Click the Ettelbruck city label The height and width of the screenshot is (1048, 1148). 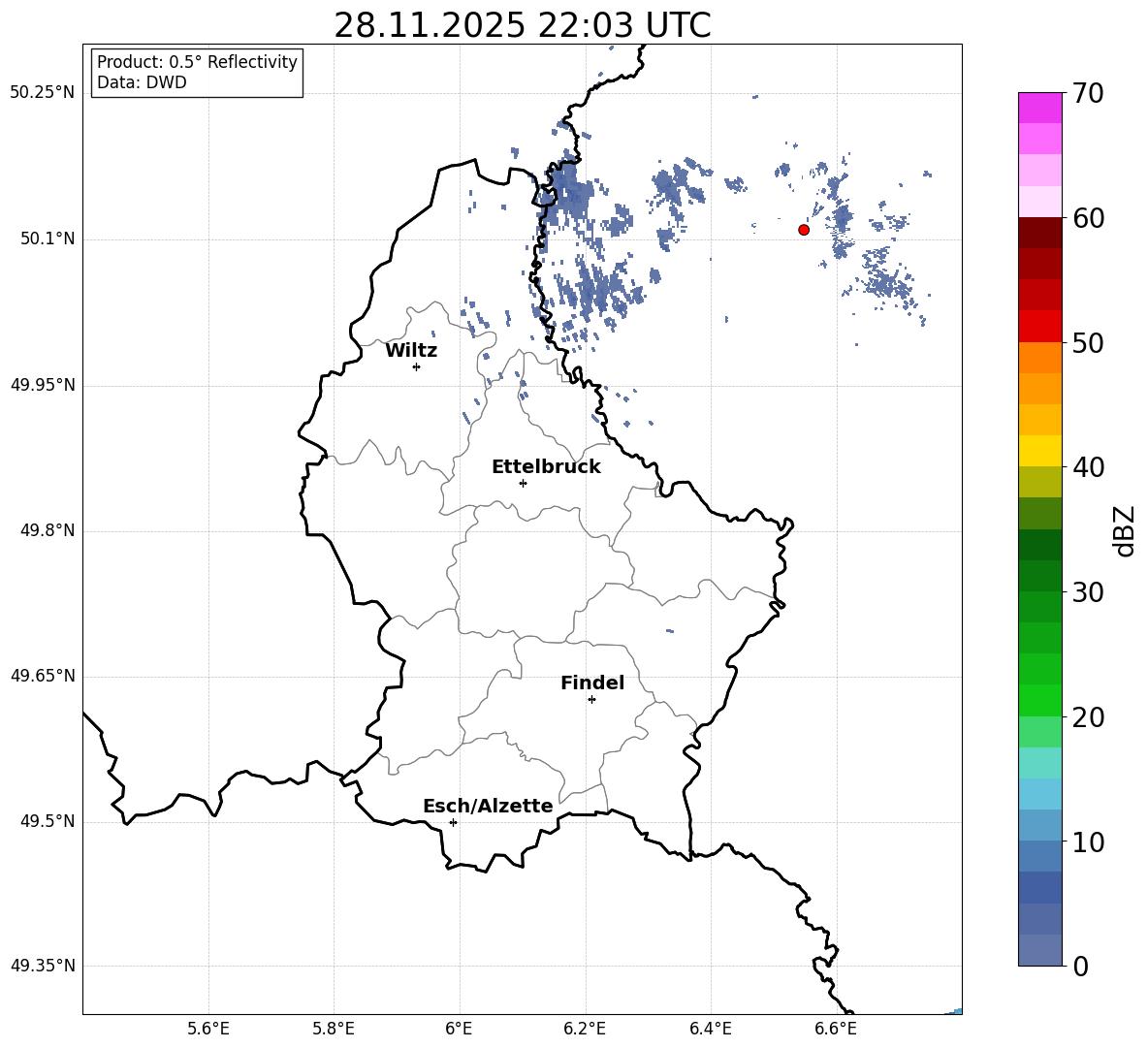click(546, 467)
